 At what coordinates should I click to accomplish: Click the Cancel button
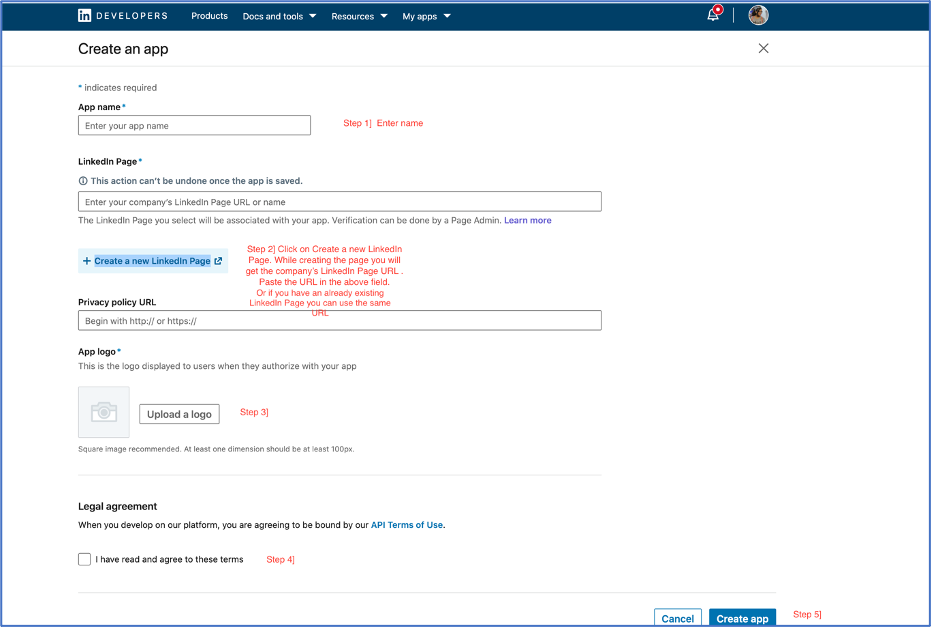point(677,618)
